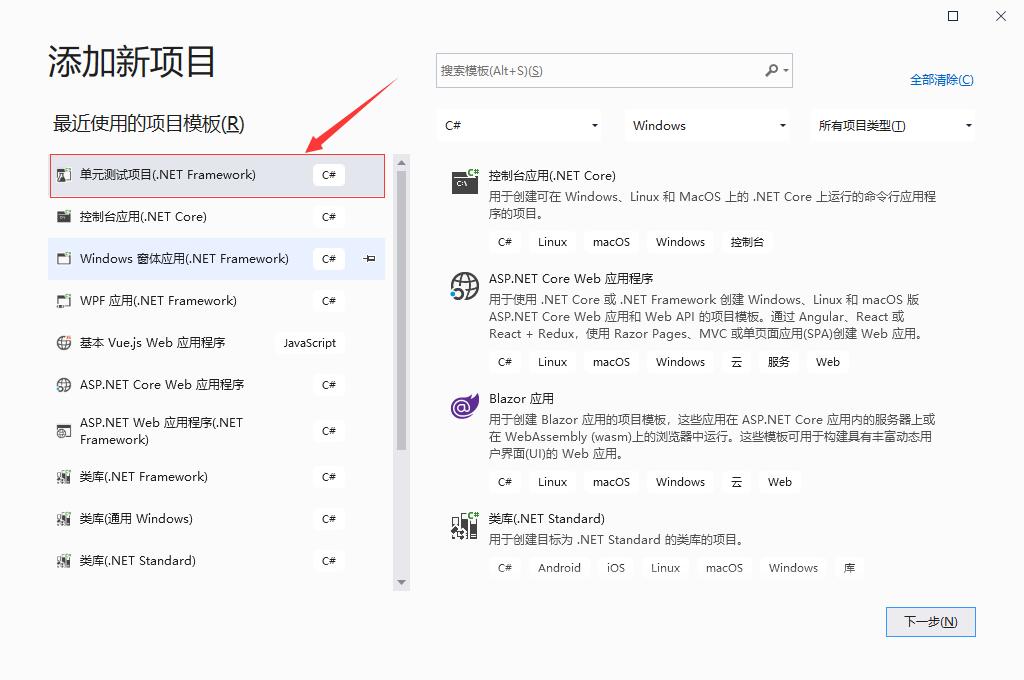Select 控制台应用(.NET Core) title in template results
The width and height of the screenshot is (1024, 680).
point(552,176)
